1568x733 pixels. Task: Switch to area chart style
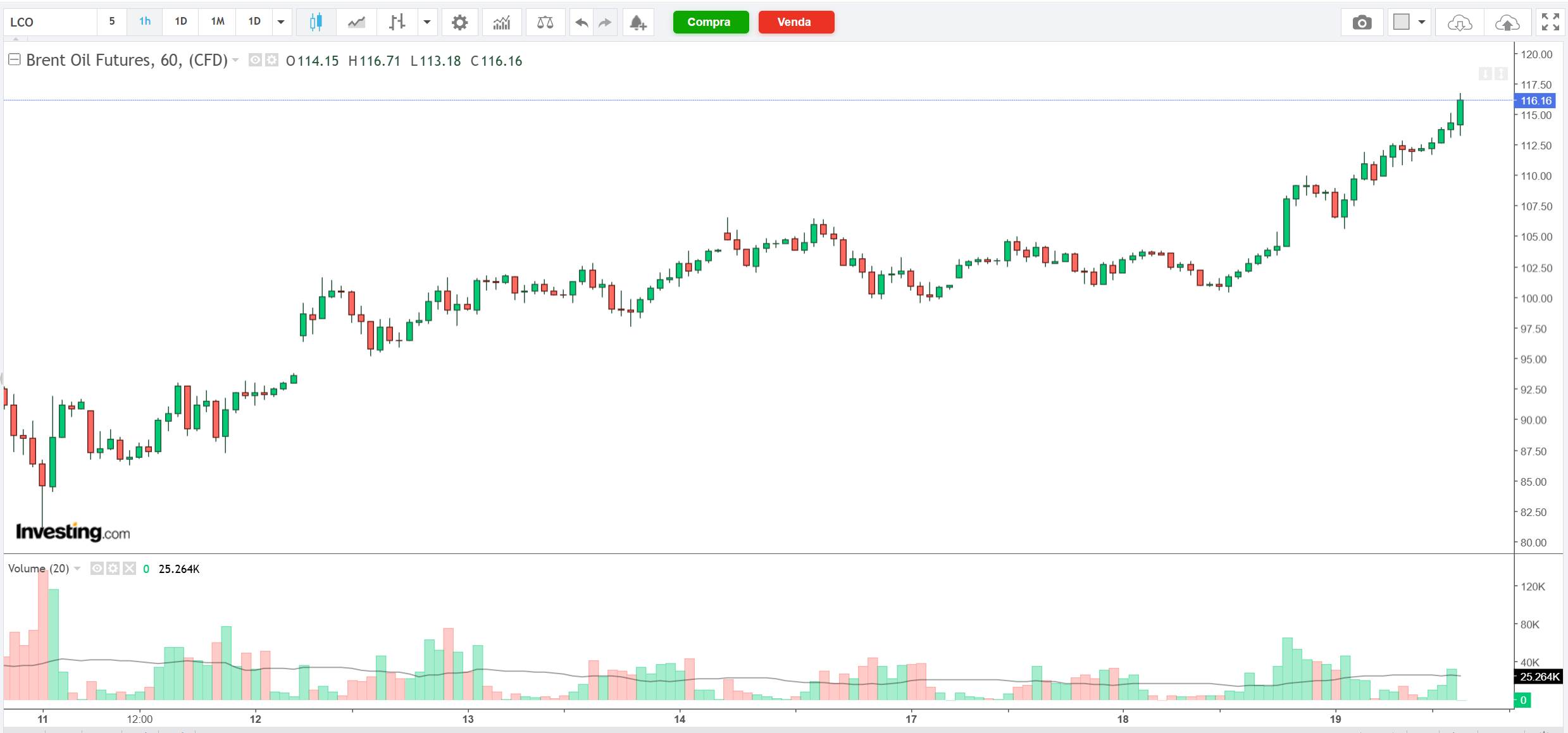click(x=356, y=22)
